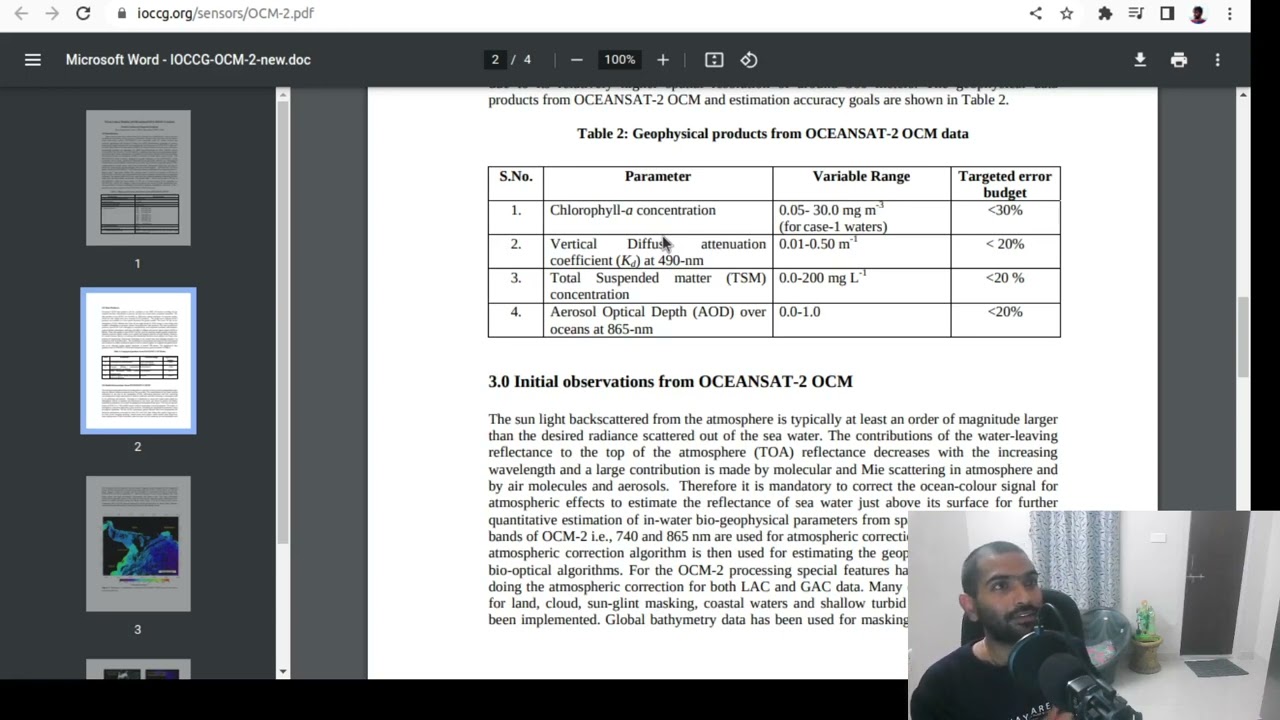Click the 'Targeted error budget' header
Screen dimensions: 1280x720
(x=1005, y=184)
